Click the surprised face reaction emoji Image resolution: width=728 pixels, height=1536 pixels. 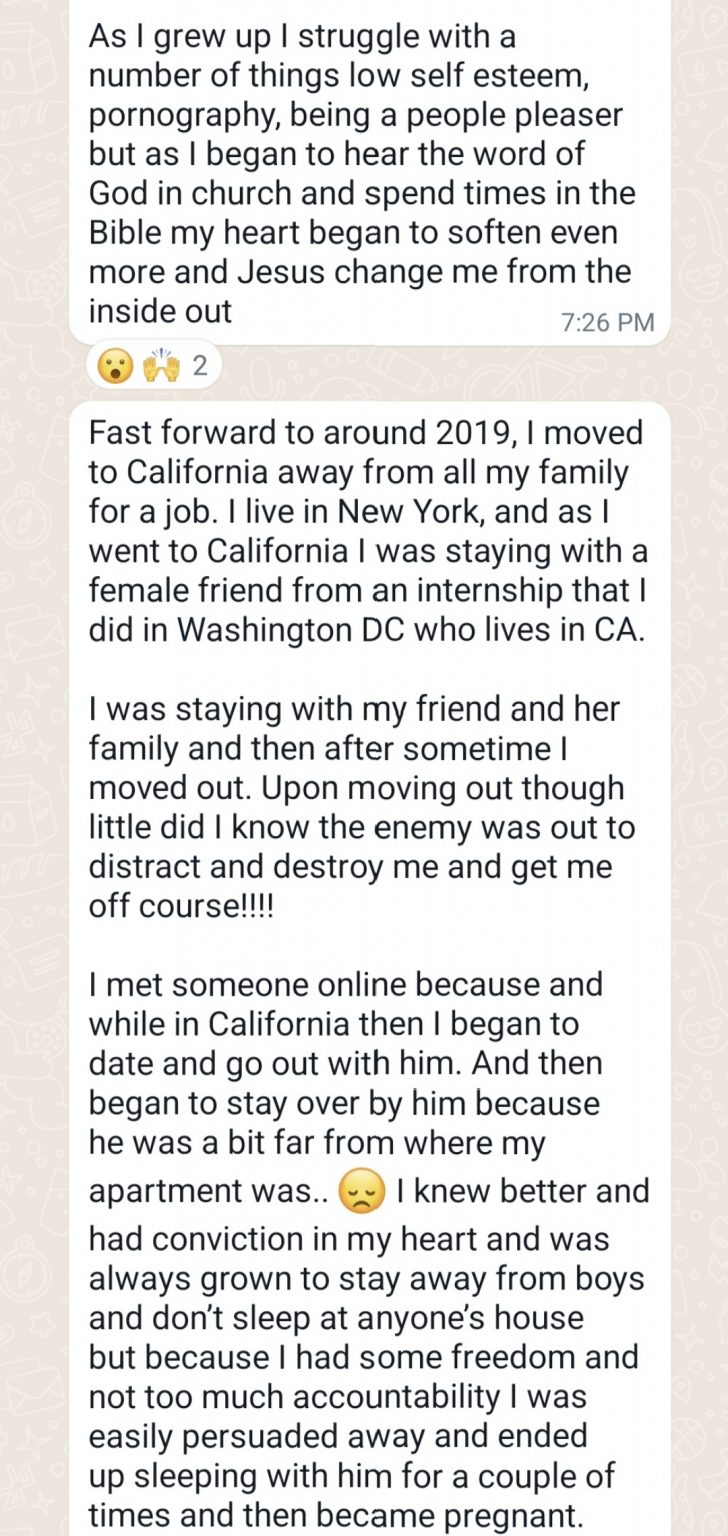pyautogui.click(x=114, y=367)
